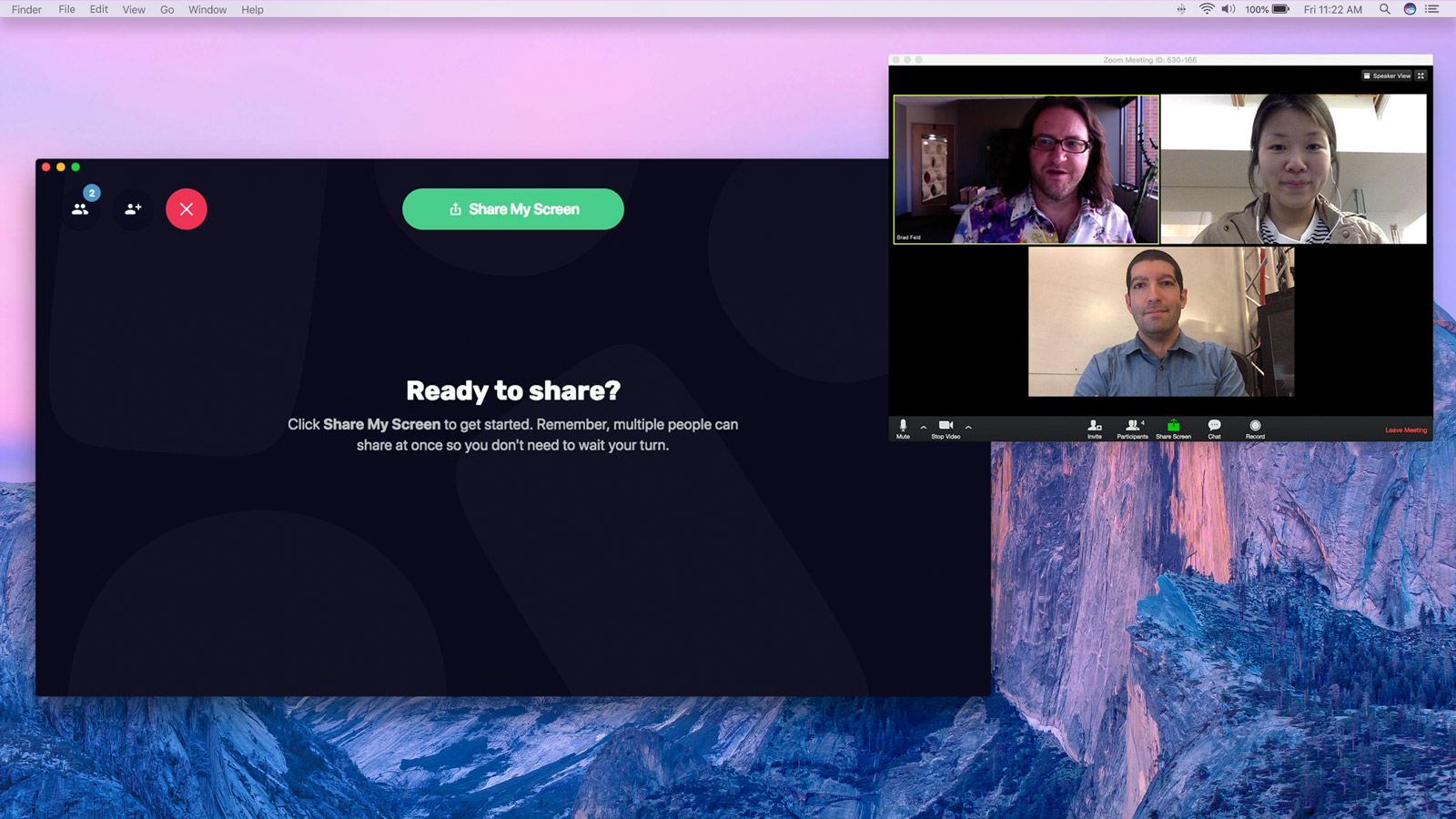The width and height of the screenshot is (1456, 819).
Task: Expand the video options arrow beside Stop Video
Action: pos(968,427)
